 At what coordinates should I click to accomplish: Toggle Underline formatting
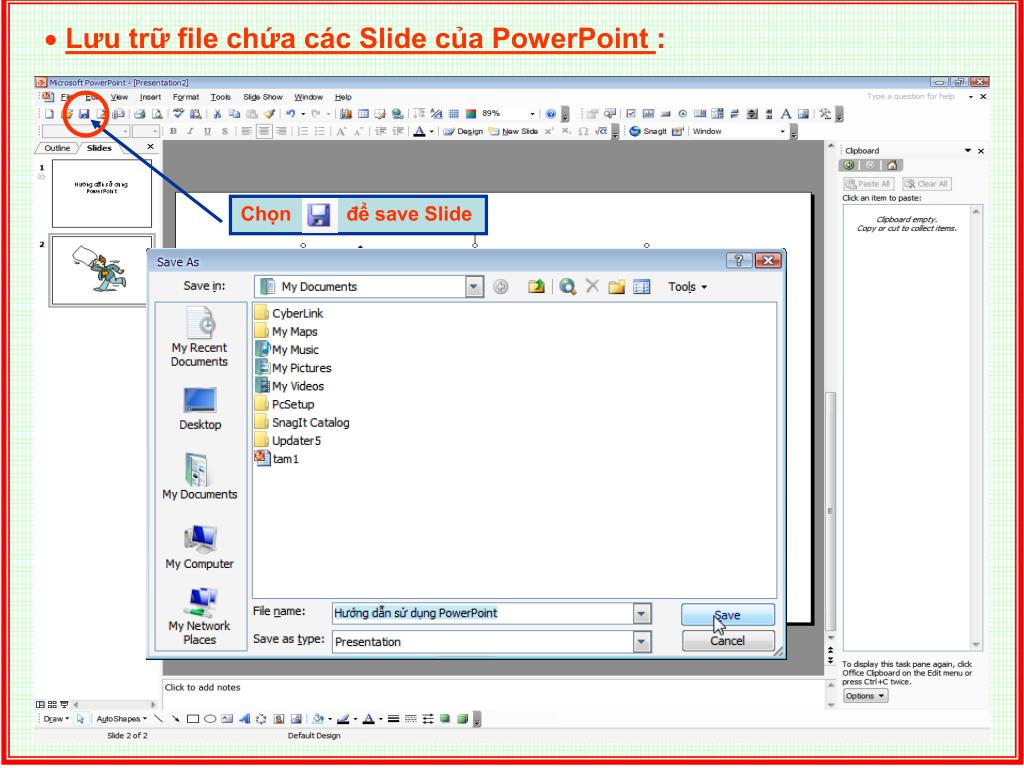pos(208,131)
